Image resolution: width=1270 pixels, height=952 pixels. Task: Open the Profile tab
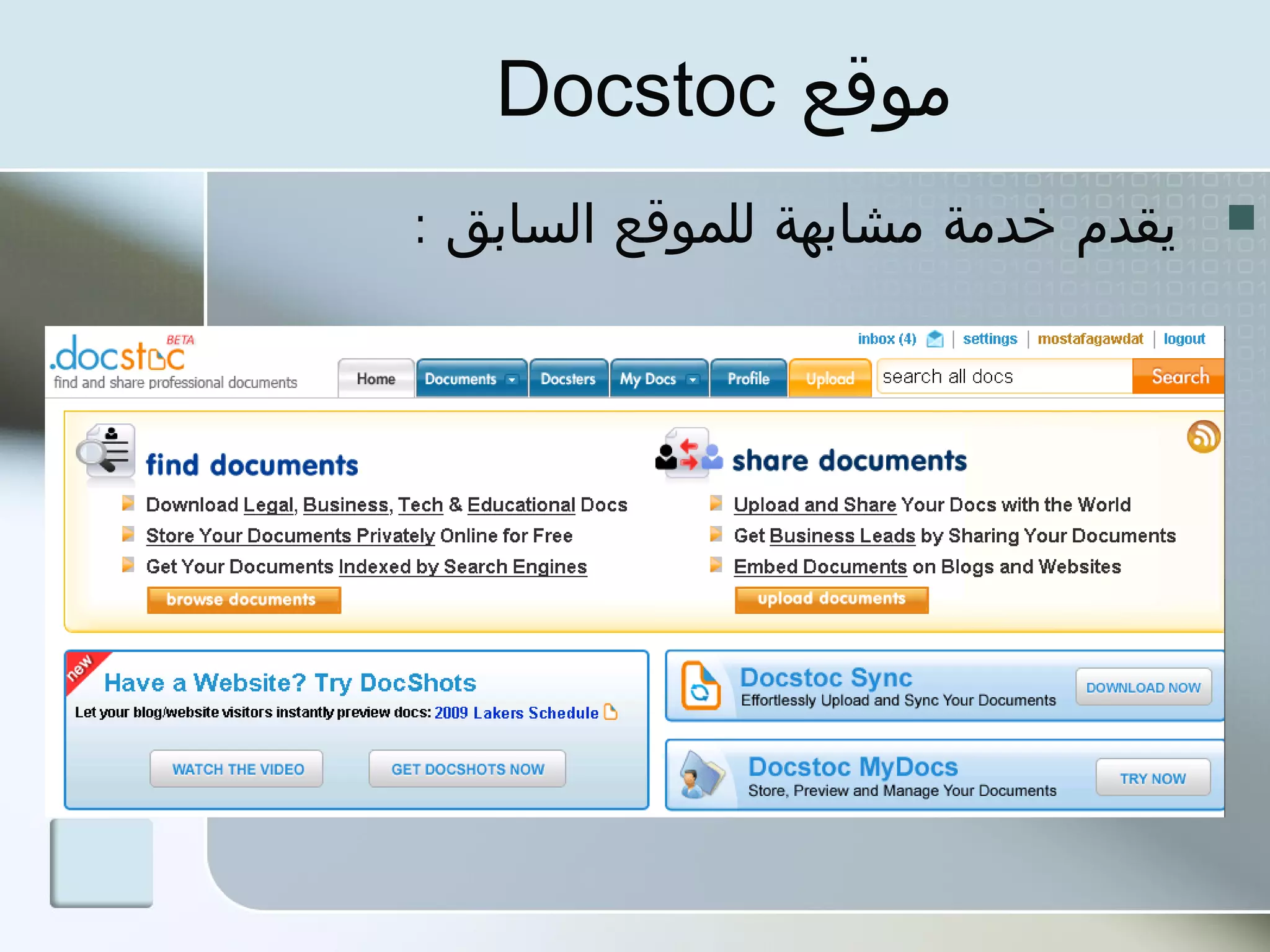pyautogui.click(x=748, y=378)
